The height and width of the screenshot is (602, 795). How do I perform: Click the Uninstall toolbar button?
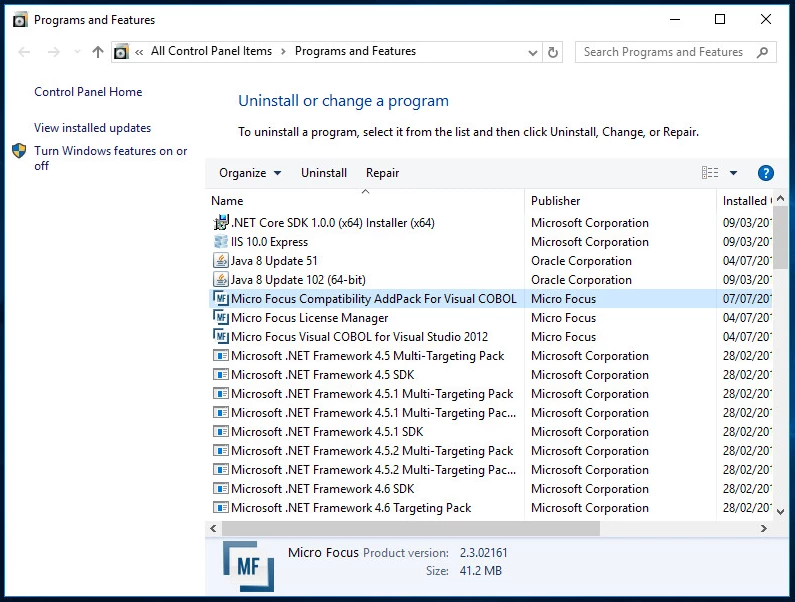point(324,173)
